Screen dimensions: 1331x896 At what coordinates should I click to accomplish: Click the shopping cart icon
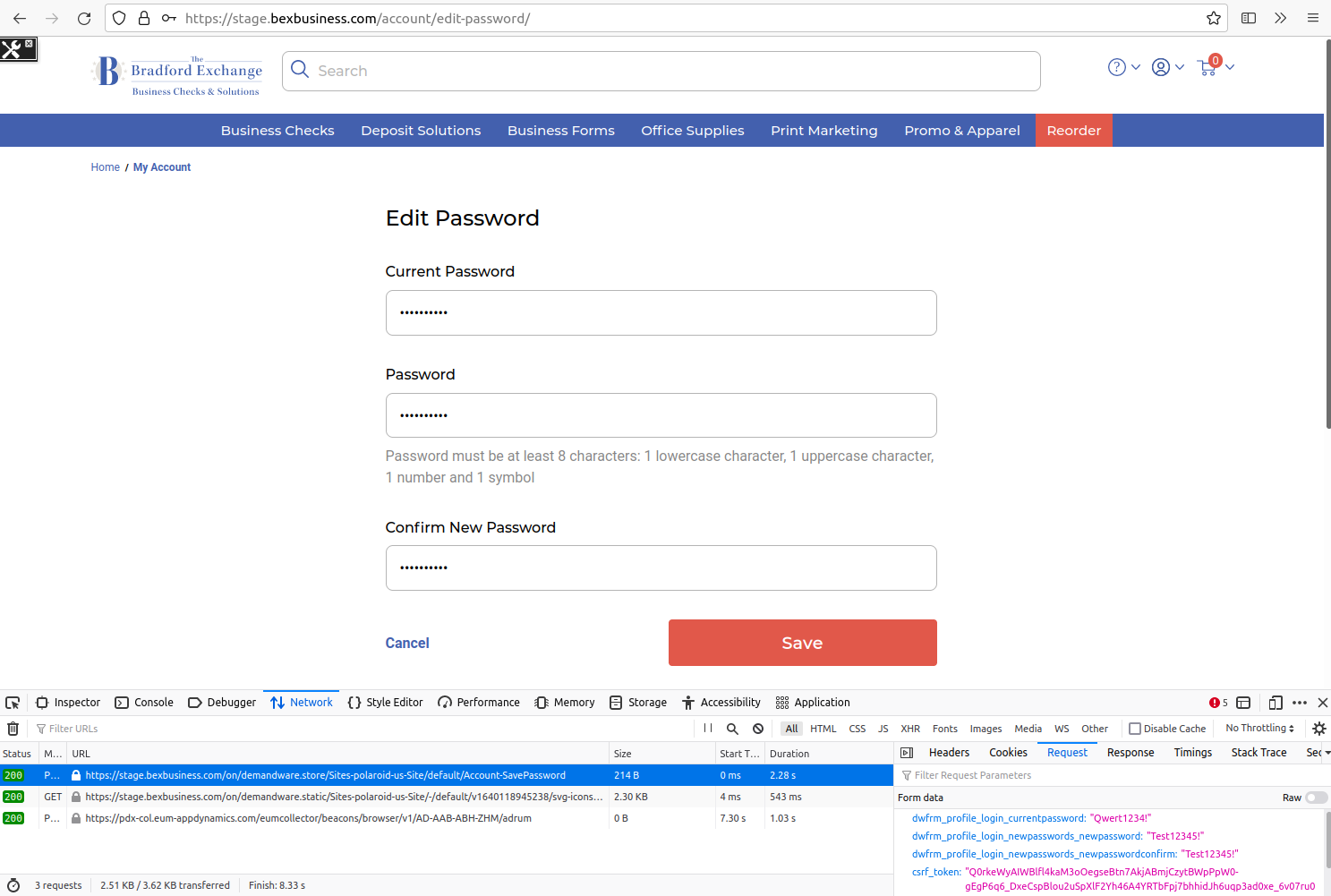(x=1207, y=68)
